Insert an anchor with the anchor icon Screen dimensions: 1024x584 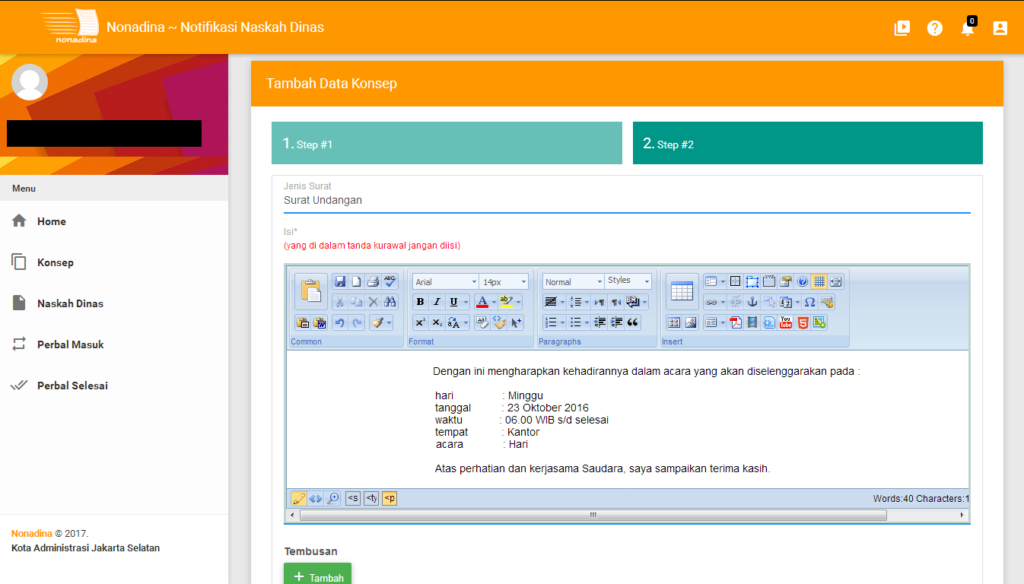(x=752, y=302)
